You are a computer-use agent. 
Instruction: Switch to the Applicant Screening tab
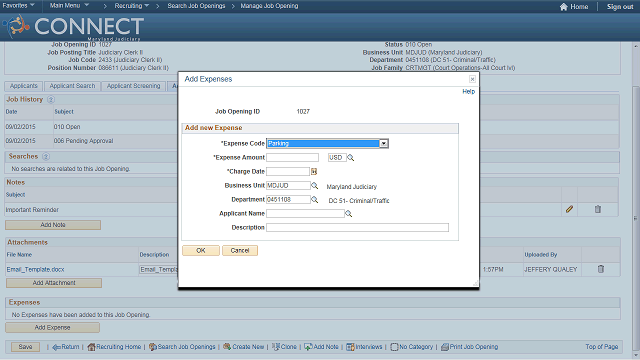coord(133,86)
